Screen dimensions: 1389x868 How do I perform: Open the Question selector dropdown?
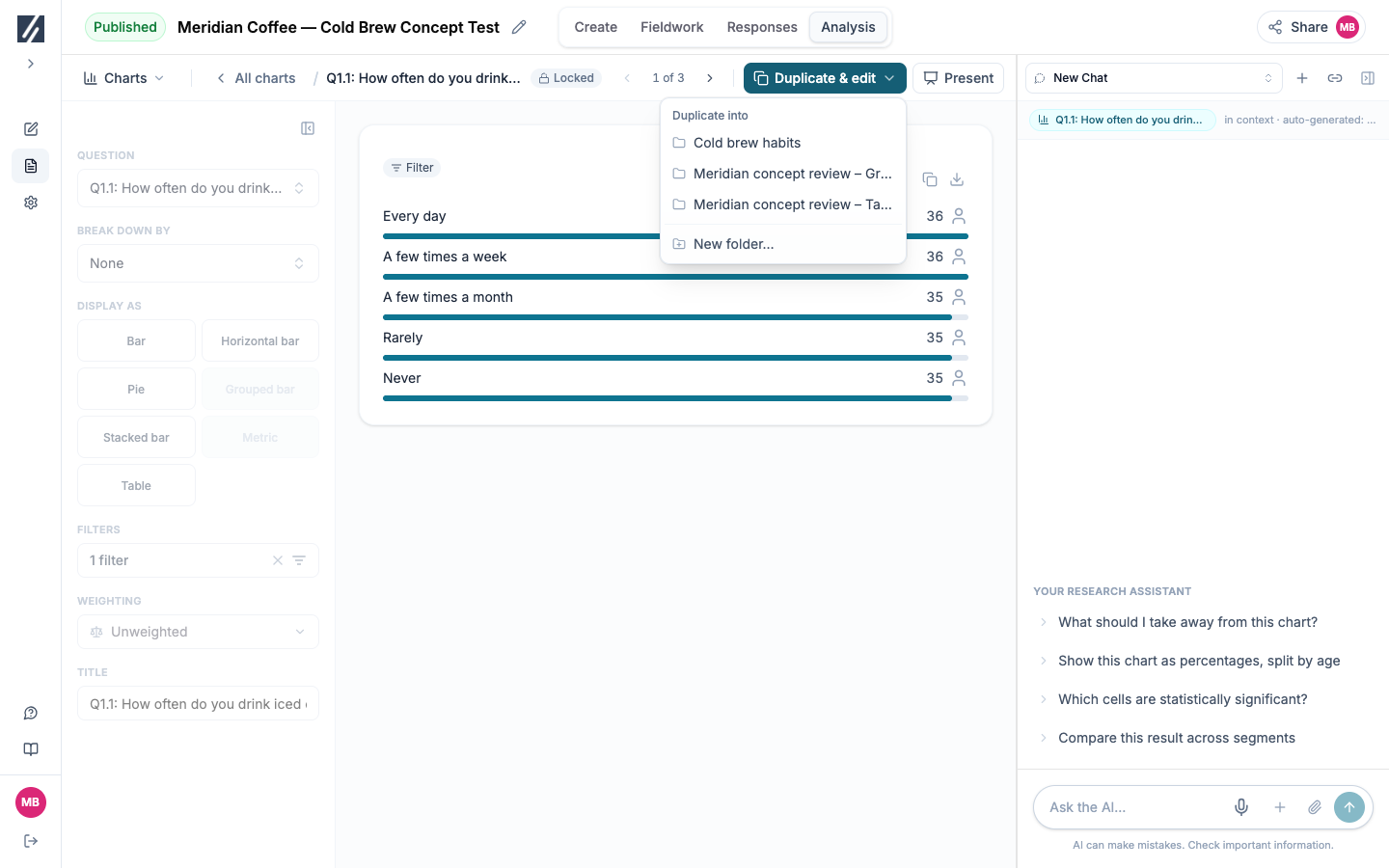pyautogui.click(x=198, y=188)
